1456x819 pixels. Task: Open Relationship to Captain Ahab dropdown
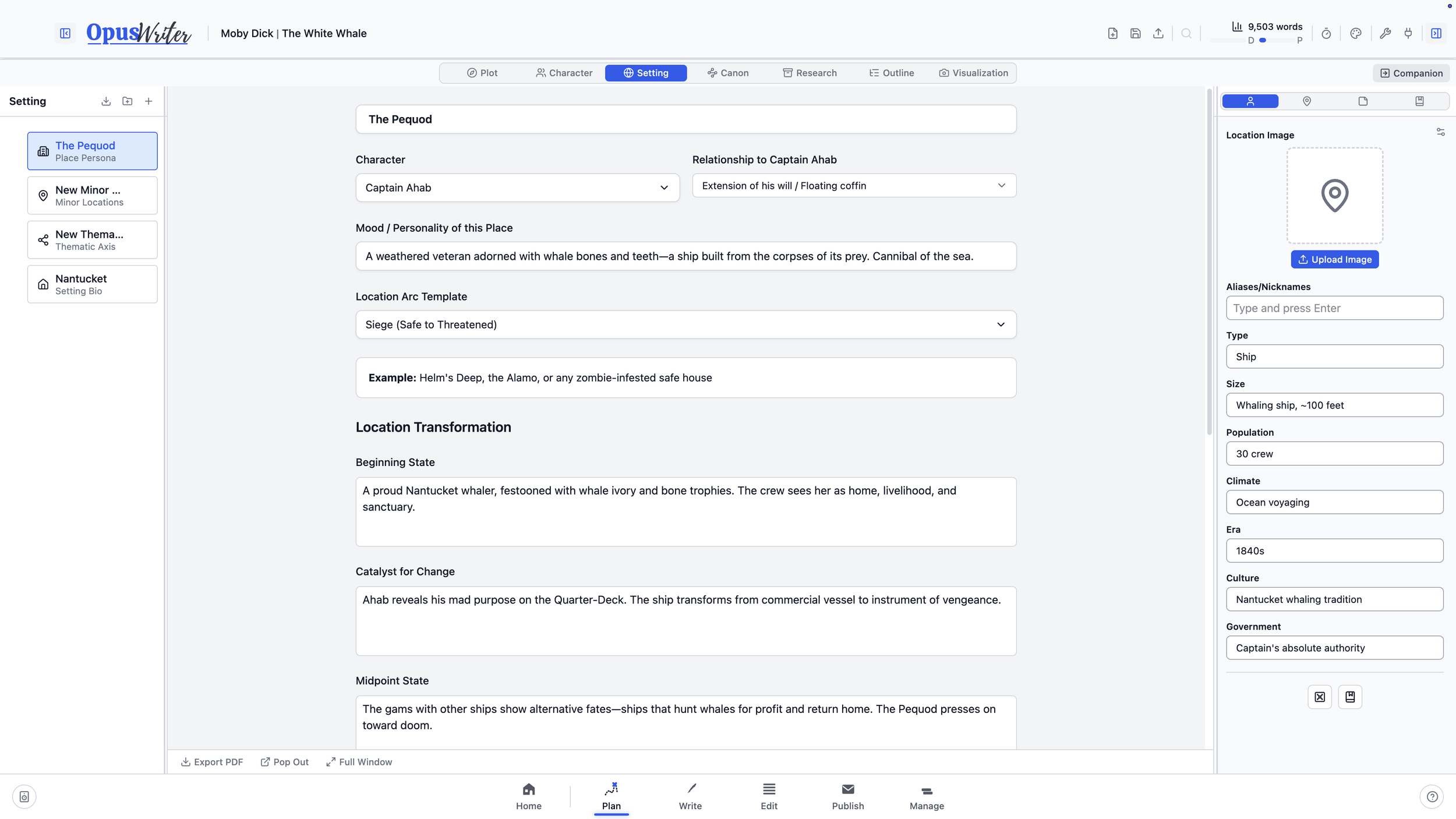pos(854,185)
